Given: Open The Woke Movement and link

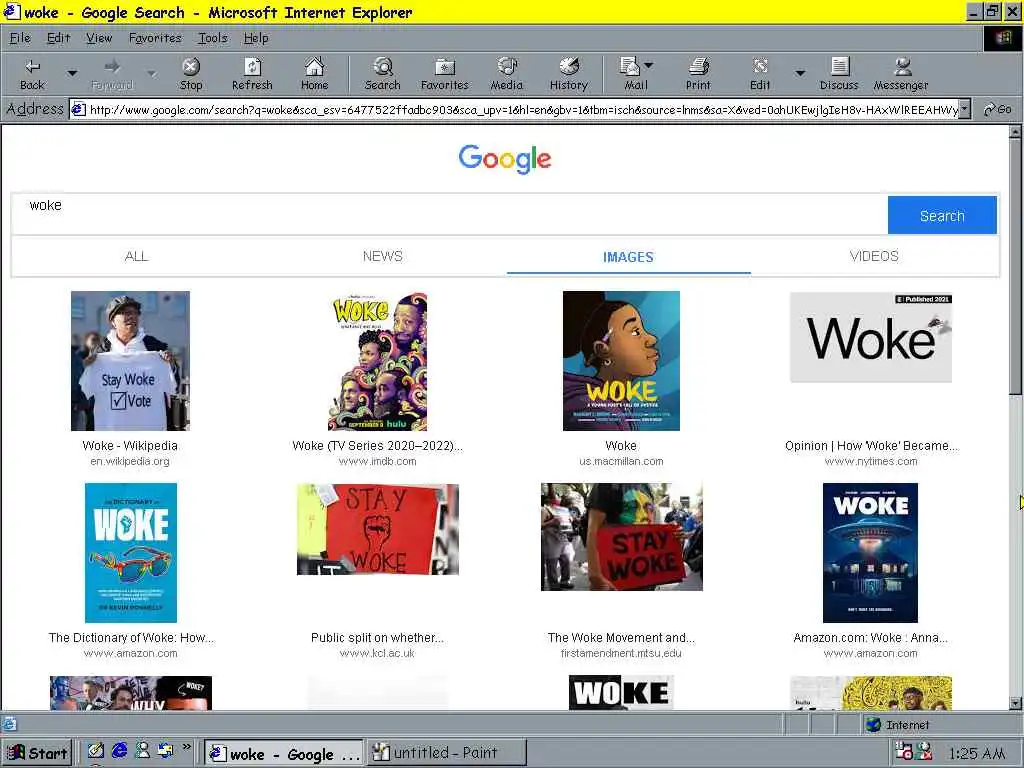Looking at the screenshot, I should [621, 637].
